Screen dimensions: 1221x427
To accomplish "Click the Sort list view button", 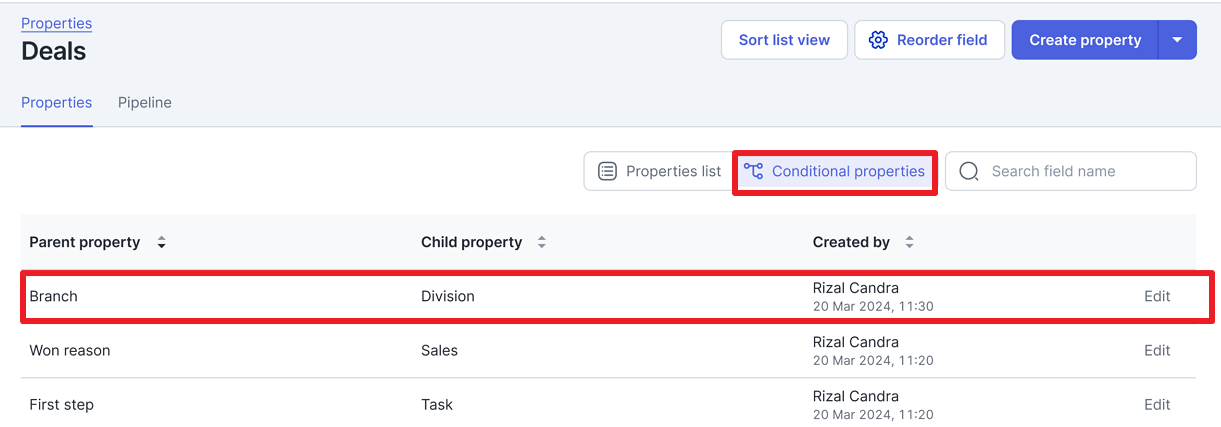I will (784, 40).
